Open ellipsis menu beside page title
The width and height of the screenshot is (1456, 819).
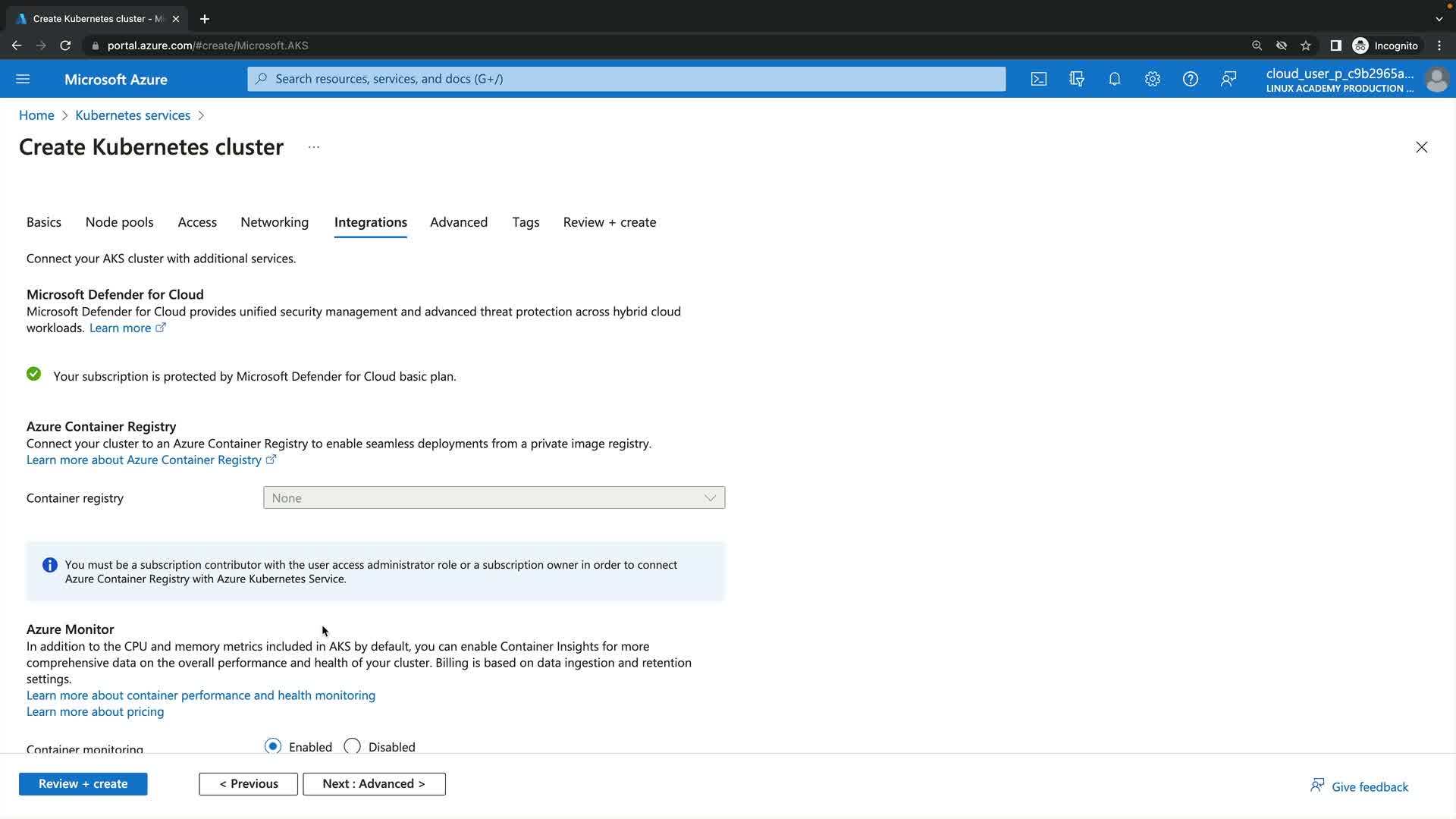pyautogui.click(x=314, y=147)
